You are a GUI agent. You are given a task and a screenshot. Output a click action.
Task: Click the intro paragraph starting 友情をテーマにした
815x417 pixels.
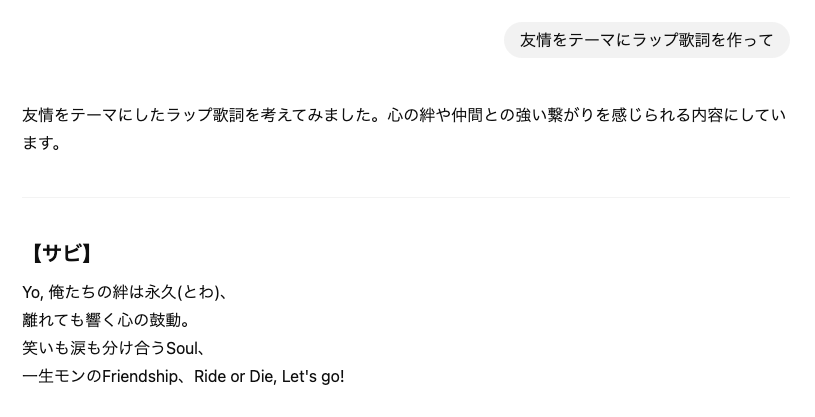(405, 129)
